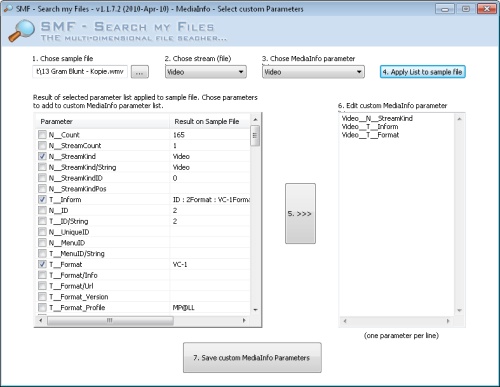Click parameter list scroll right arrow
500x387 pixels.
coord(244,320)
